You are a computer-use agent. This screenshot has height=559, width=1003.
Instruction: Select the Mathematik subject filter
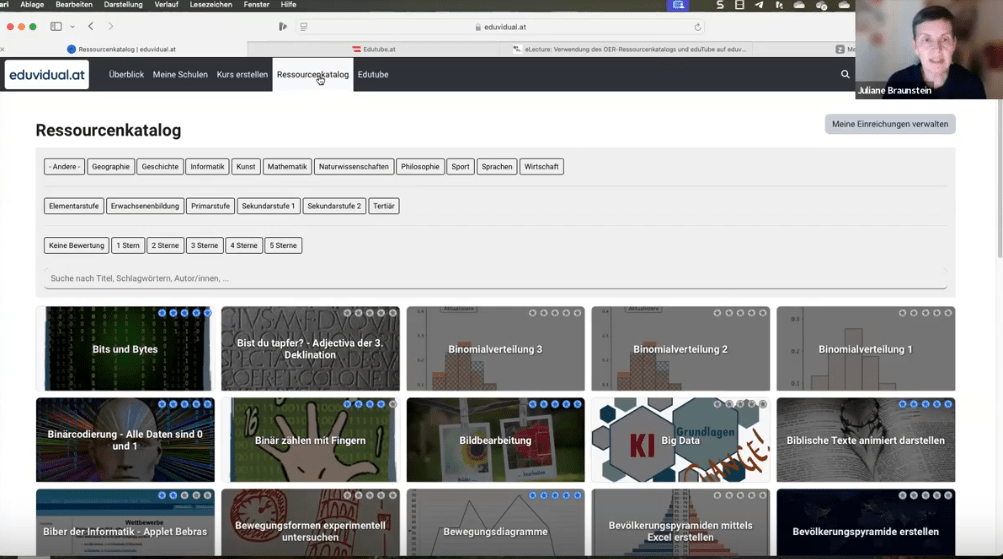click(x=287, y=167)
